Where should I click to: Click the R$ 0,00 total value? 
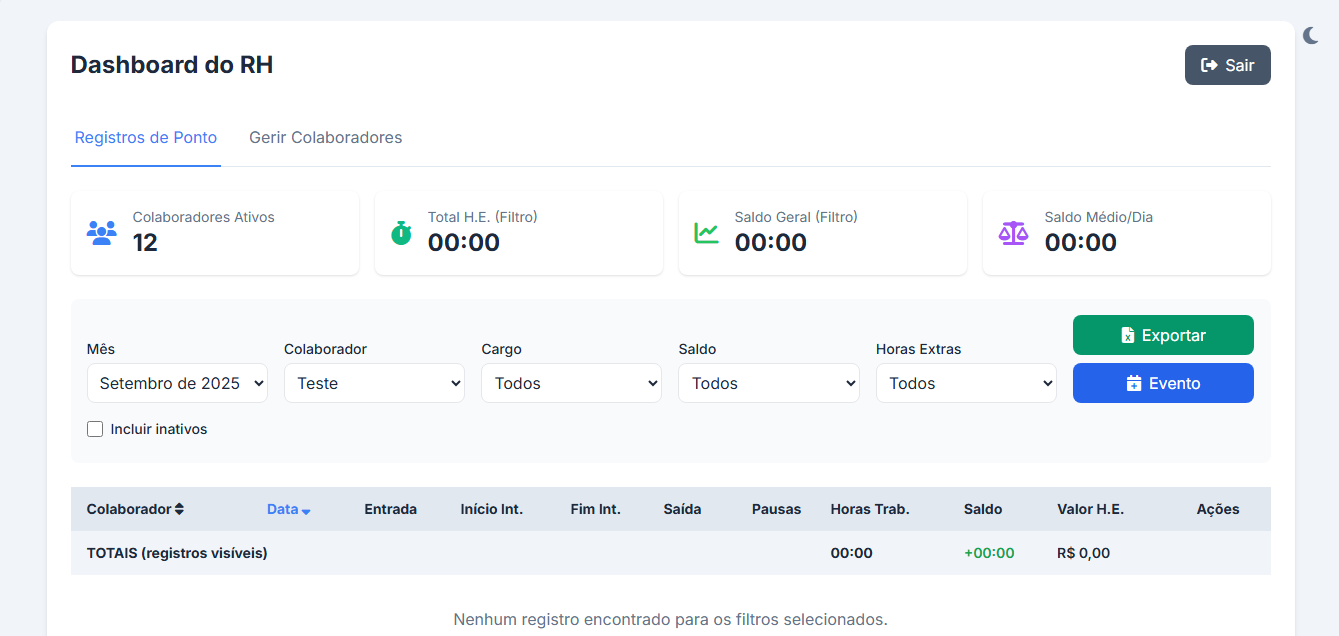coord(1083,553)
